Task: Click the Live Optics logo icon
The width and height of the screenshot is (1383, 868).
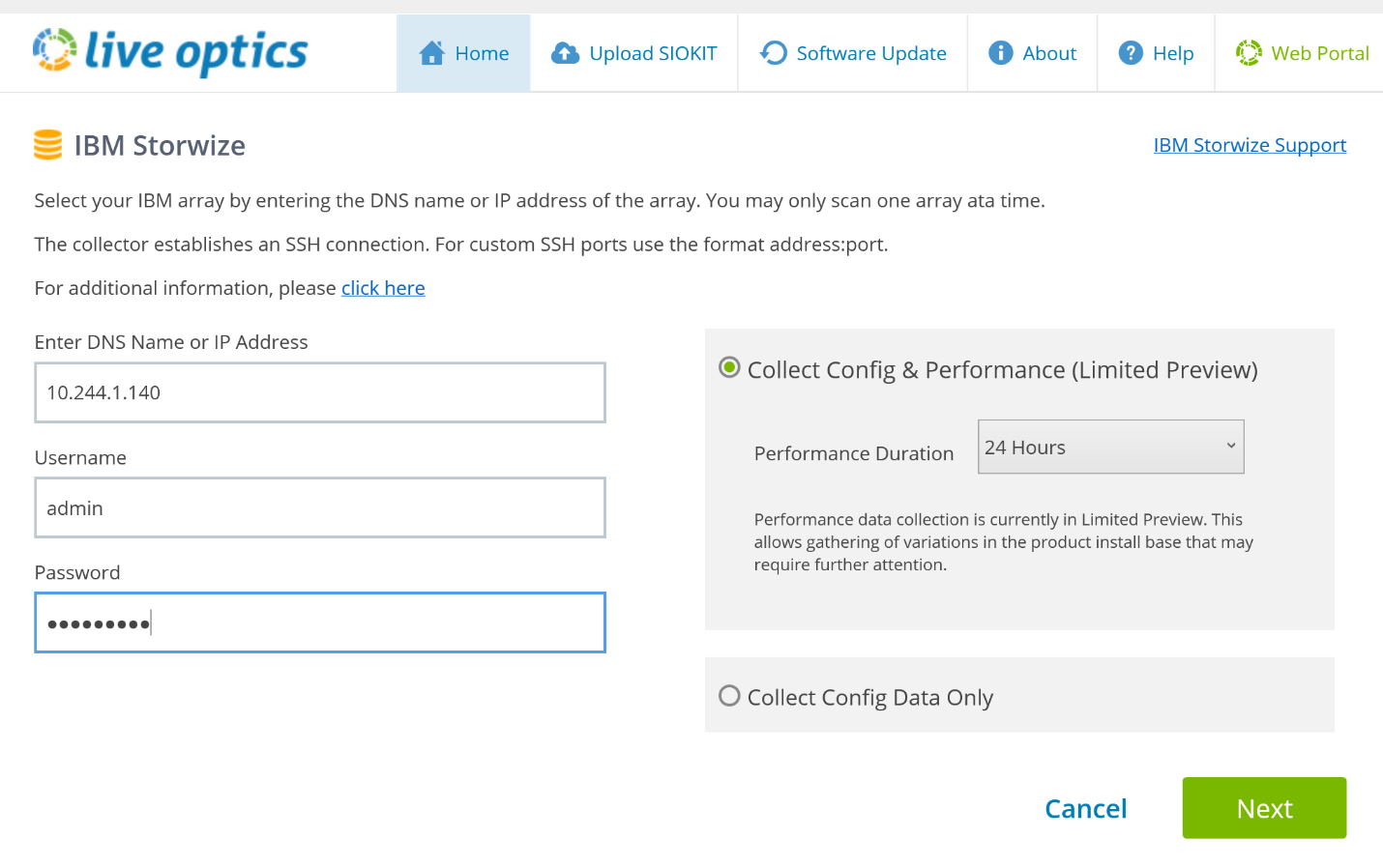Action: coord(54,50)
